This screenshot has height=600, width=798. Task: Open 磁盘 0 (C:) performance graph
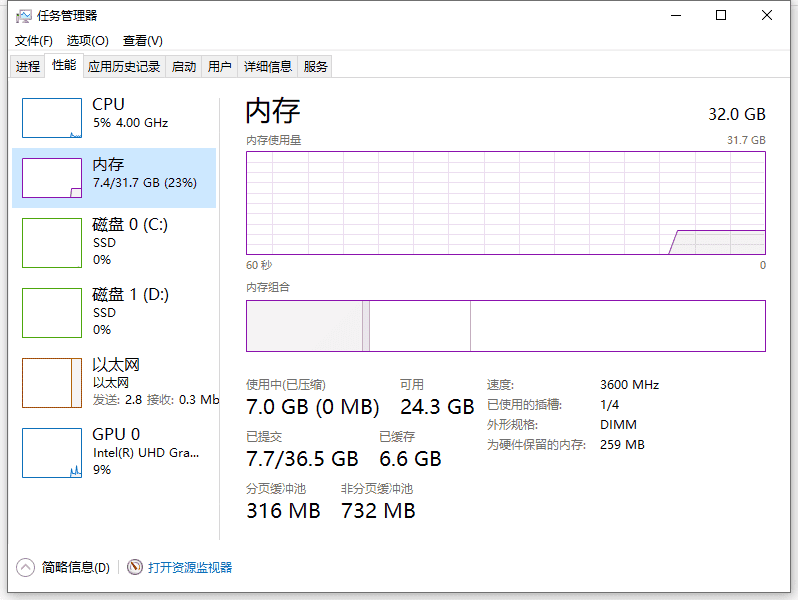pyautogui.click(x=52, y=243)
